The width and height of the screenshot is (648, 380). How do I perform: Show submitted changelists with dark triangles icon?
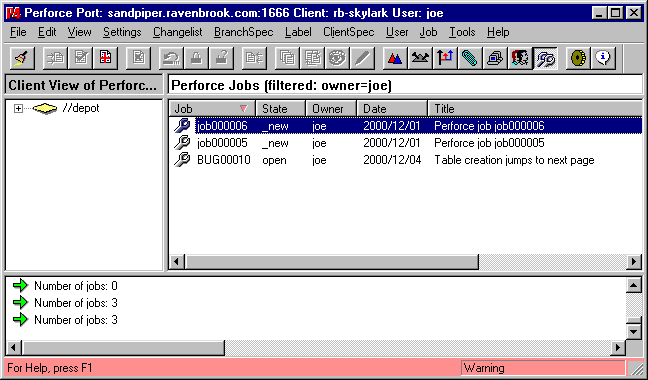pyautogui.click(x=420, y=58)
